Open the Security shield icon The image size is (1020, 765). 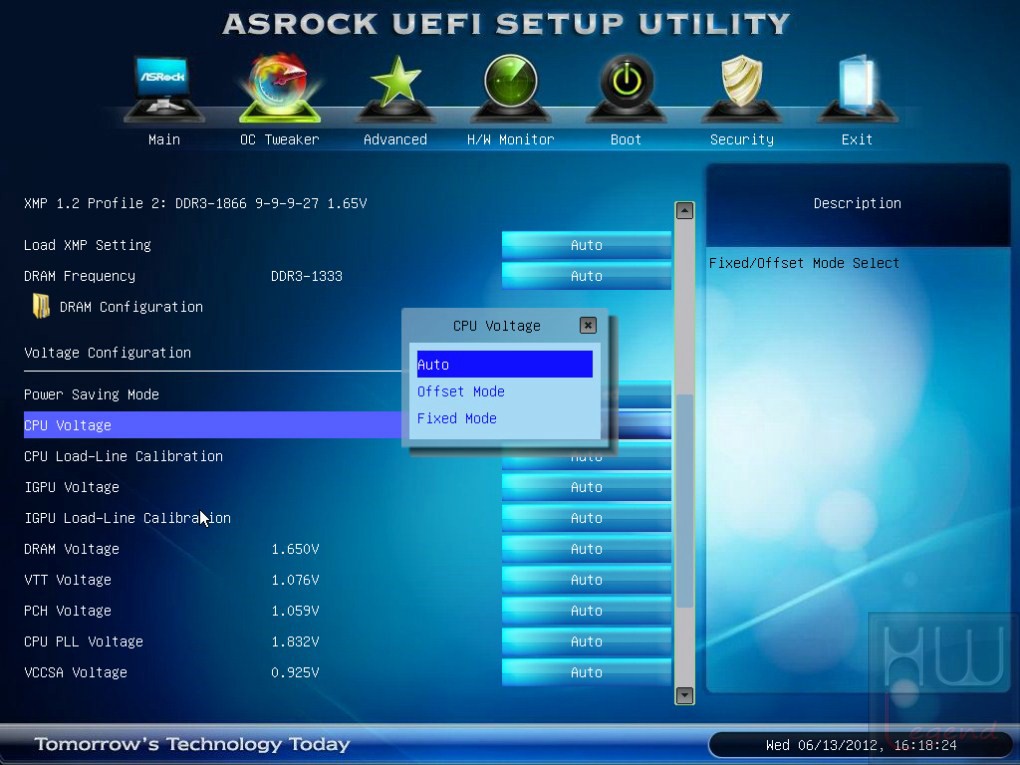(x=742, y=88)
